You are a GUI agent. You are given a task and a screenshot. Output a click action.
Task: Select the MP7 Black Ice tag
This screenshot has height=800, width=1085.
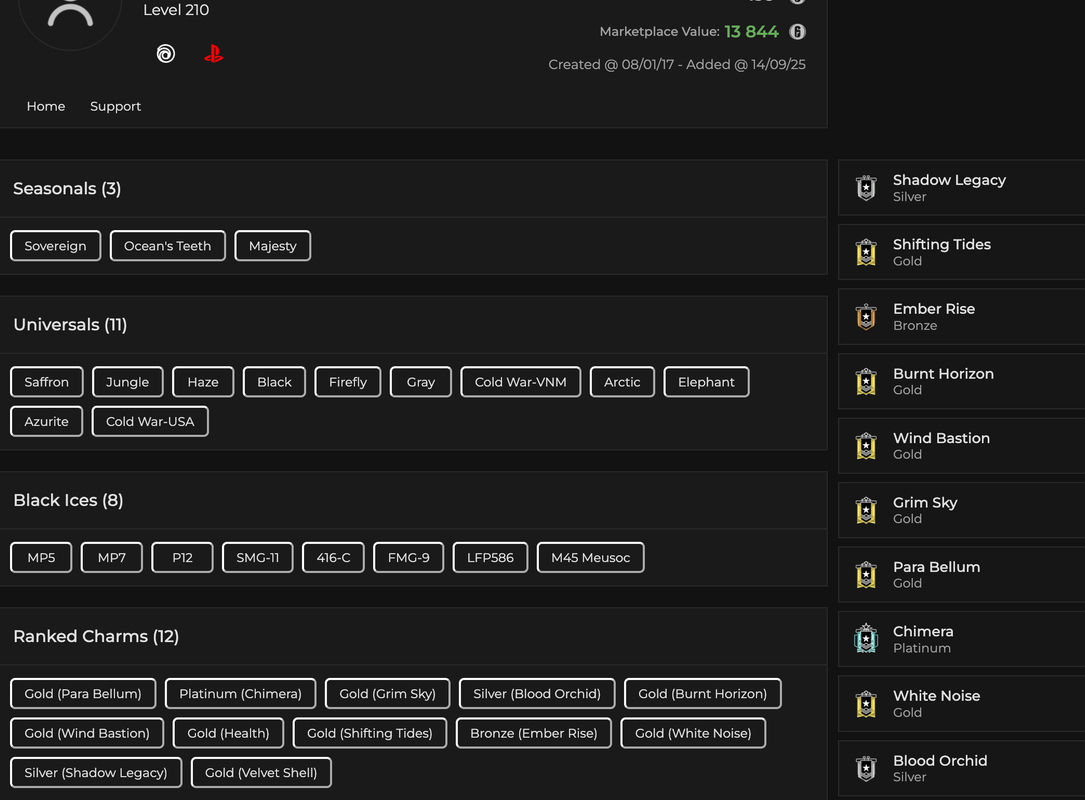[x=111, y=558]
